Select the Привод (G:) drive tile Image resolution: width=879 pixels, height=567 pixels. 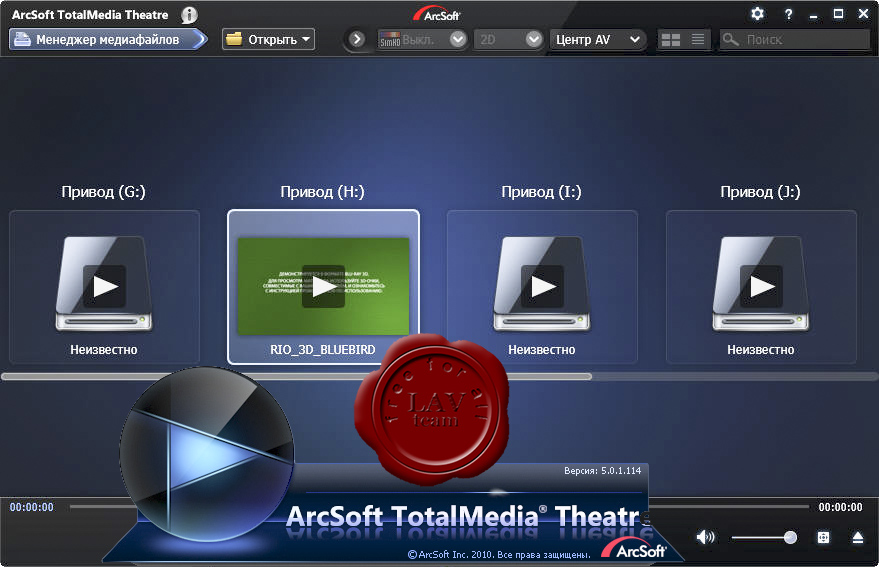pyautogui.click(x=104, y=287)
